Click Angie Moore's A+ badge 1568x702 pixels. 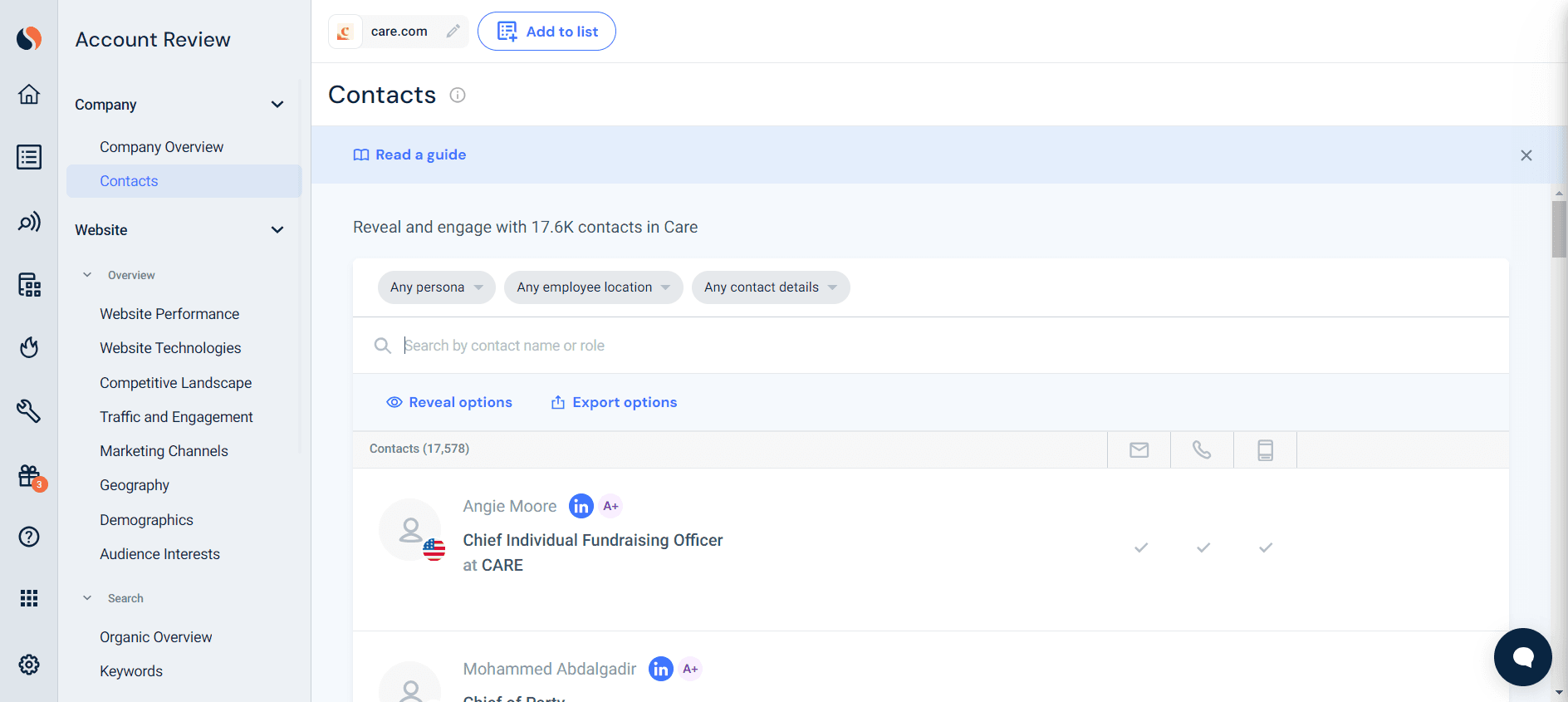pos(610,506)
